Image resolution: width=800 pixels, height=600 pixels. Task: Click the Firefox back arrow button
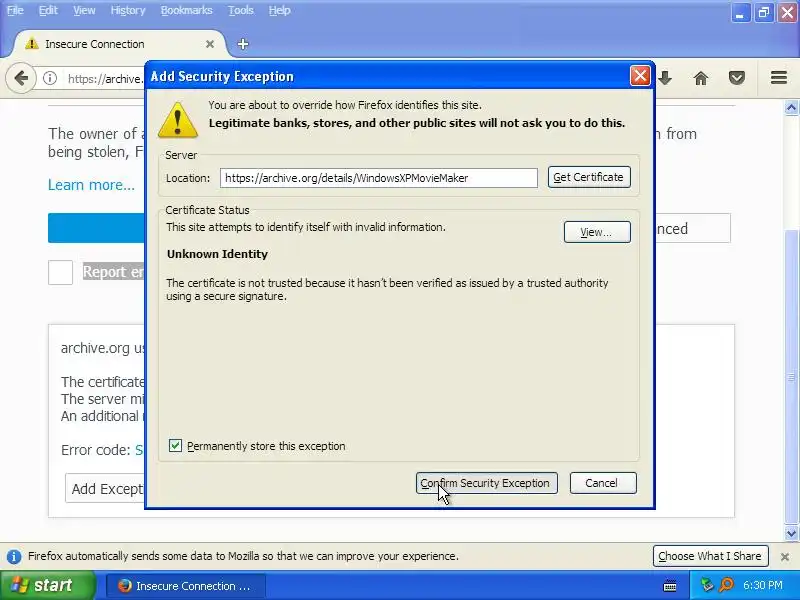click(x=21, y=78)
